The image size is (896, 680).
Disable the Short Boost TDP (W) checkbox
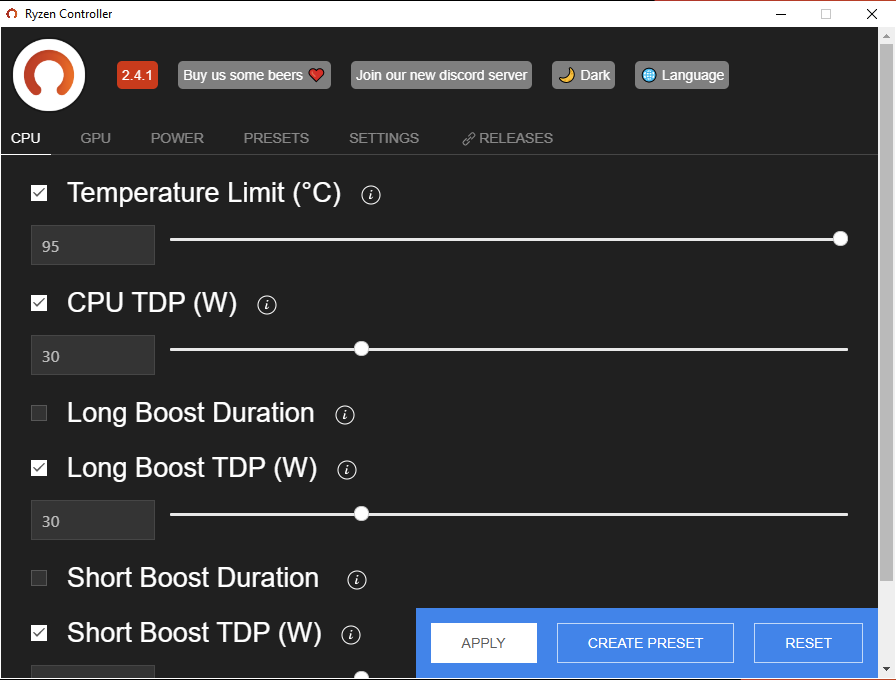tap(39, 633)
